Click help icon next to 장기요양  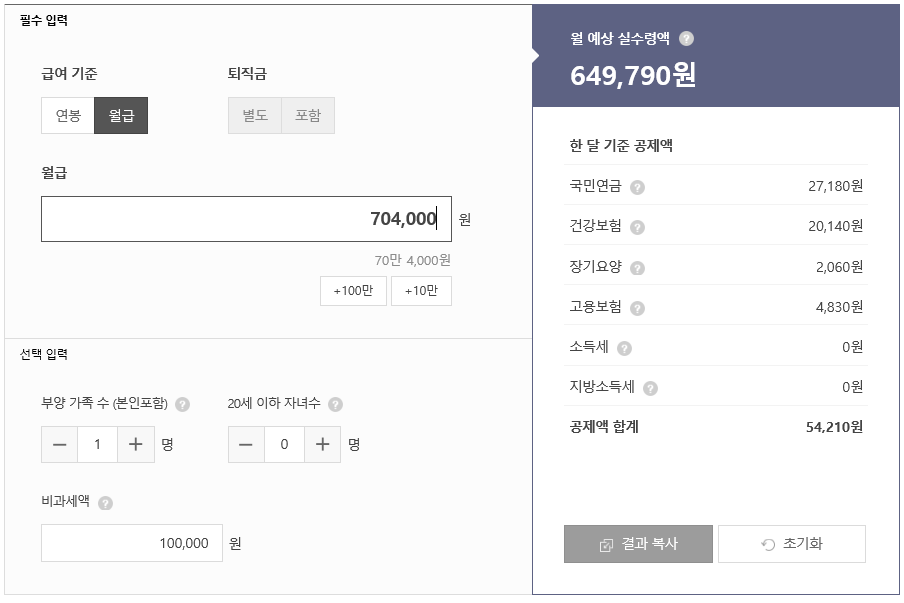637,268
